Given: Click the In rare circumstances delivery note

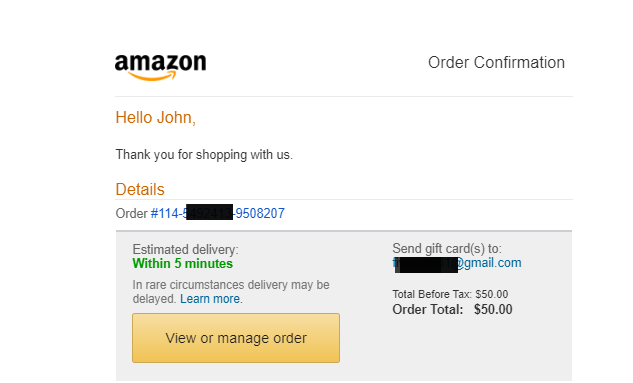Looking at the screenshot, I should 231,292.
